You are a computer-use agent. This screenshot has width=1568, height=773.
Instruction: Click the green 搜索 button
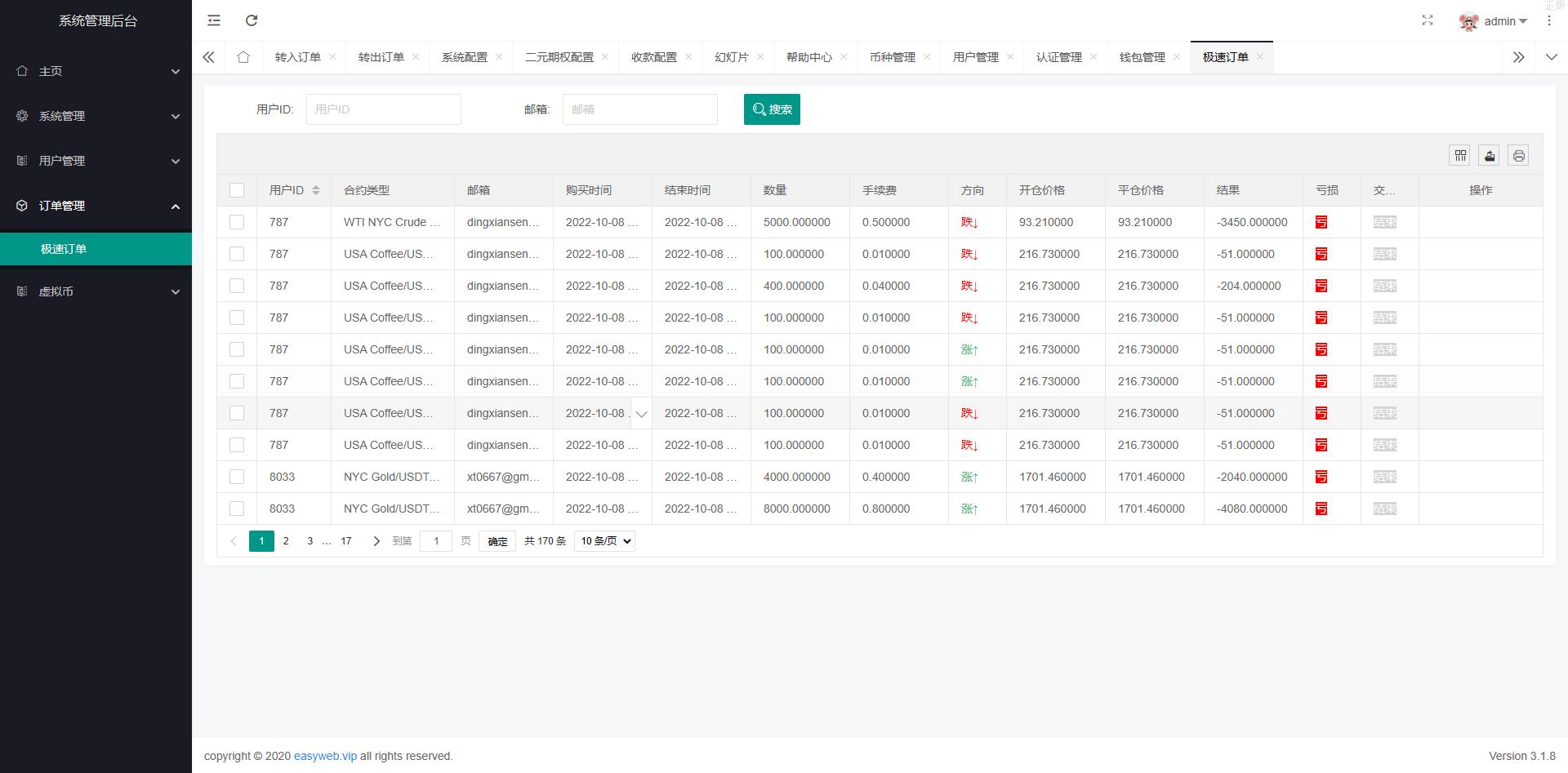point(772,109)
